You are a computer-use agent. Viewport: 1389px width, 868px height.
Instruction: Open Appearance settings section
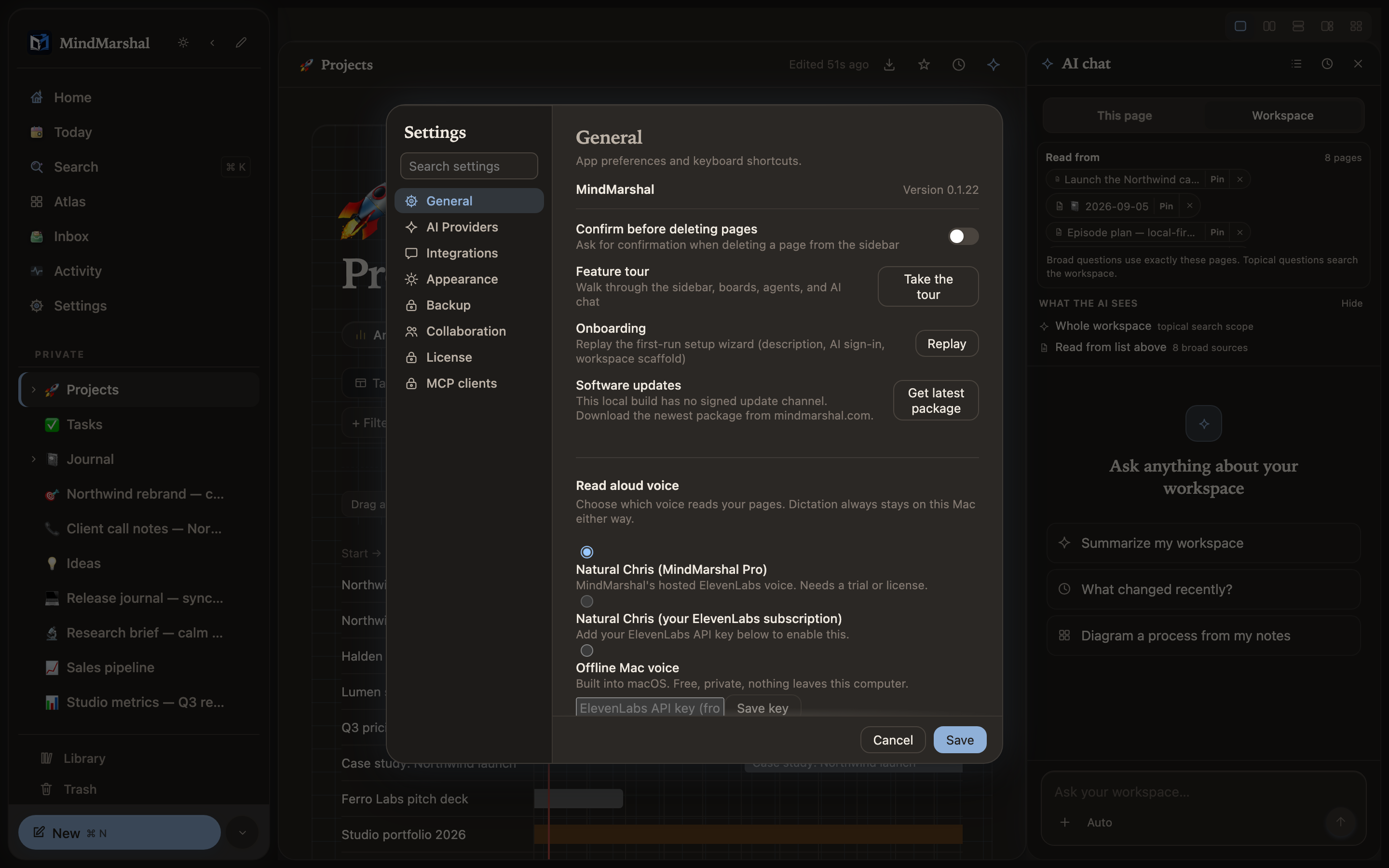point(469,280)
